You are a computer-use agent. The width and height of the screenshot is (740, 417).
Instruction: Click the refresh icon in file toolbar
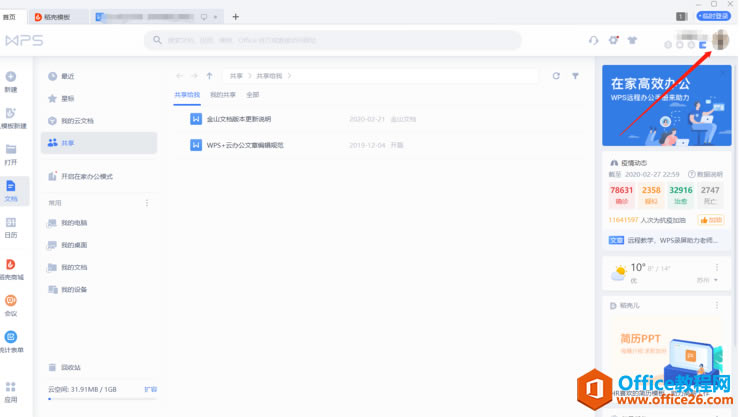pos(556,76)
